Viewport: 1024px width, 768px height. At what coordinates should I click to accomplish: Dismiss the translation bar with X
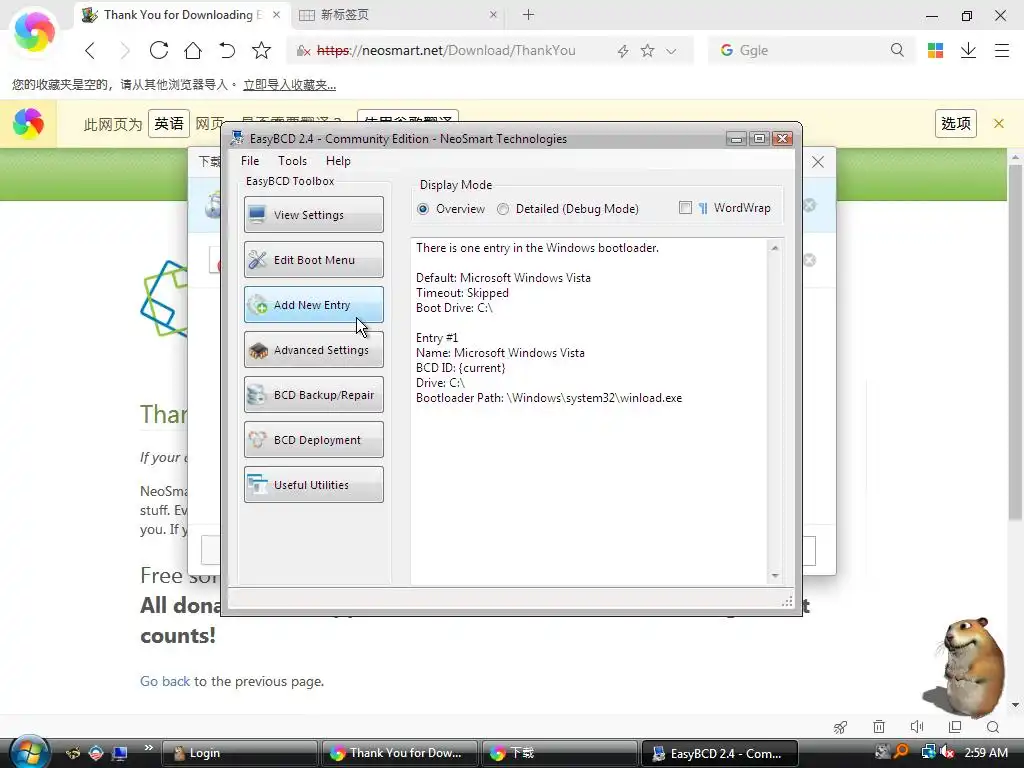[999, 123]
